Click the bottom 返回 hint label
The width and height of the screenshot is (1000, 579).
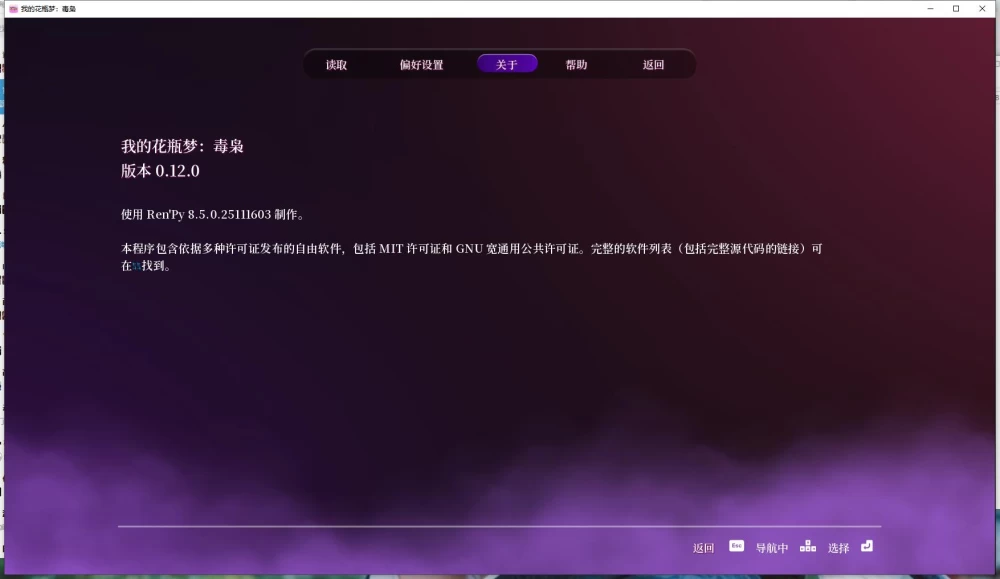coord(703,548)
